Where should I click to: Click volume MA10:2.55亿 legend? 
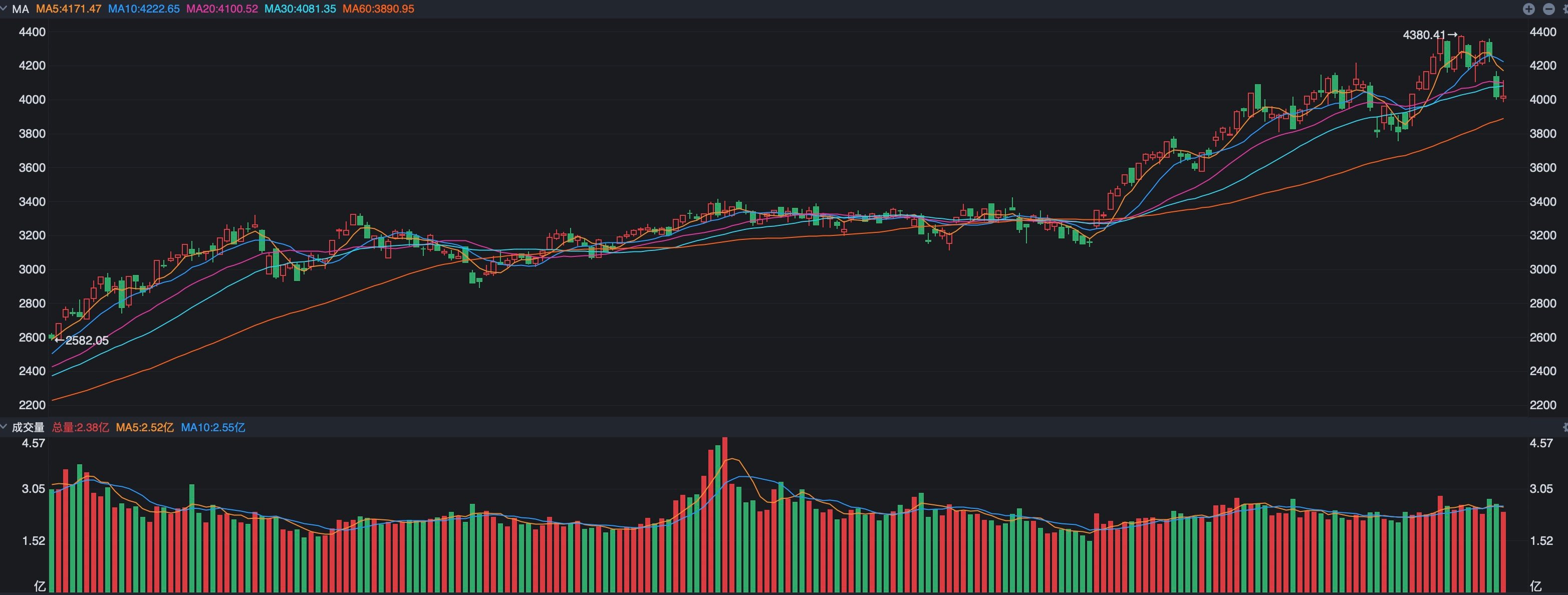pos(213,427)
